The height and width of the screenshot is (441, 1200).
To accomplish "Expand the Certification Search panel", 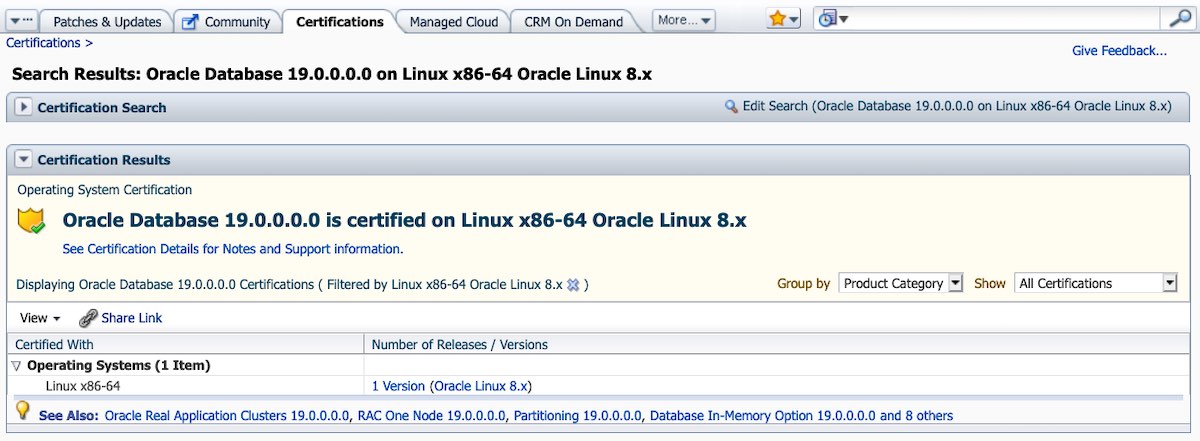I will pyautogui.click(x=24, y=107).
